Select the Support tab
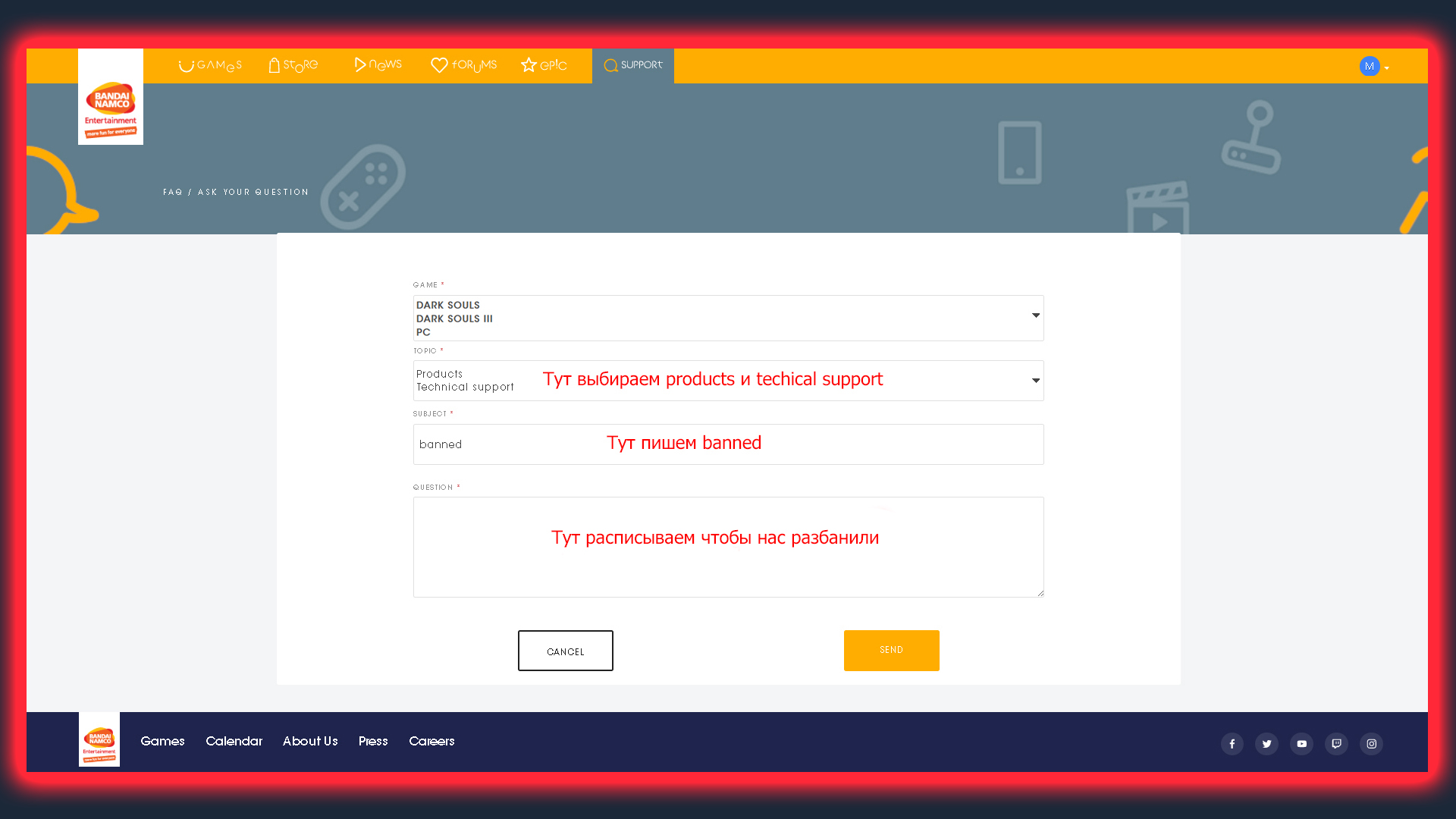This screenshot has width=1456, height=819. pos(633,66)
